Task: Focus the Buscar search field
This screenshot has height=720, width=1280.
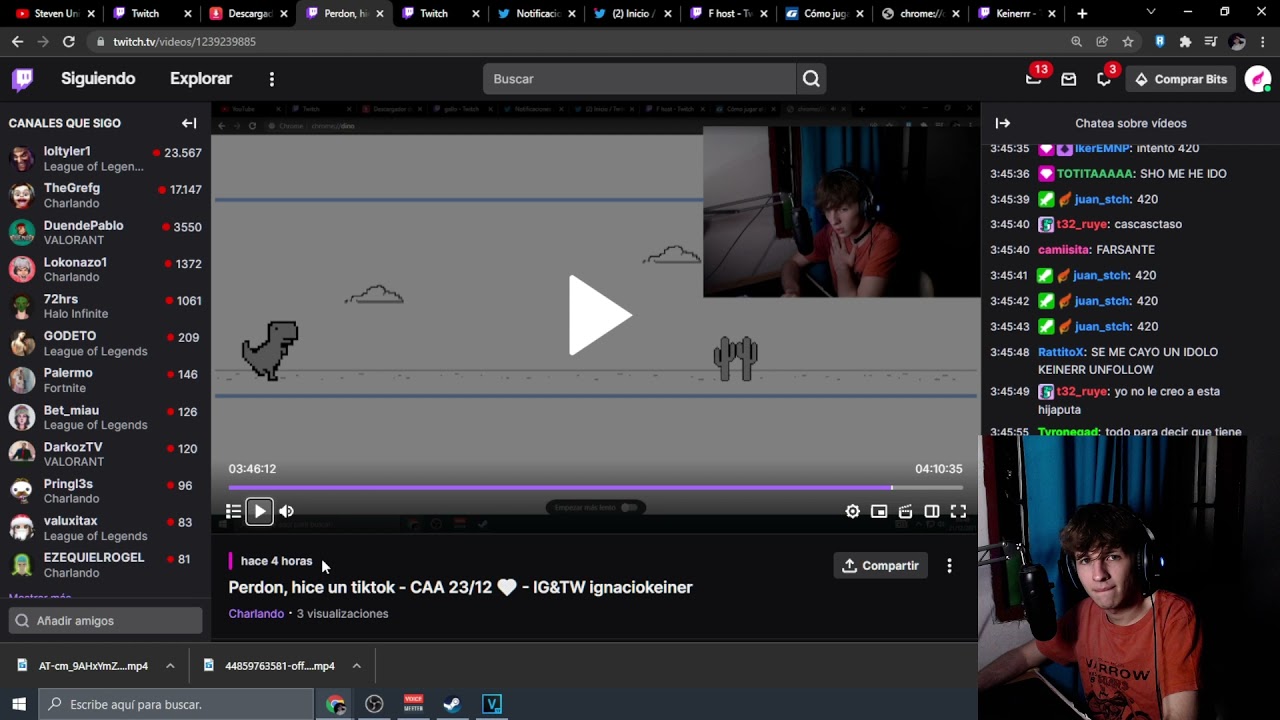Action: [x=639, y=79]
